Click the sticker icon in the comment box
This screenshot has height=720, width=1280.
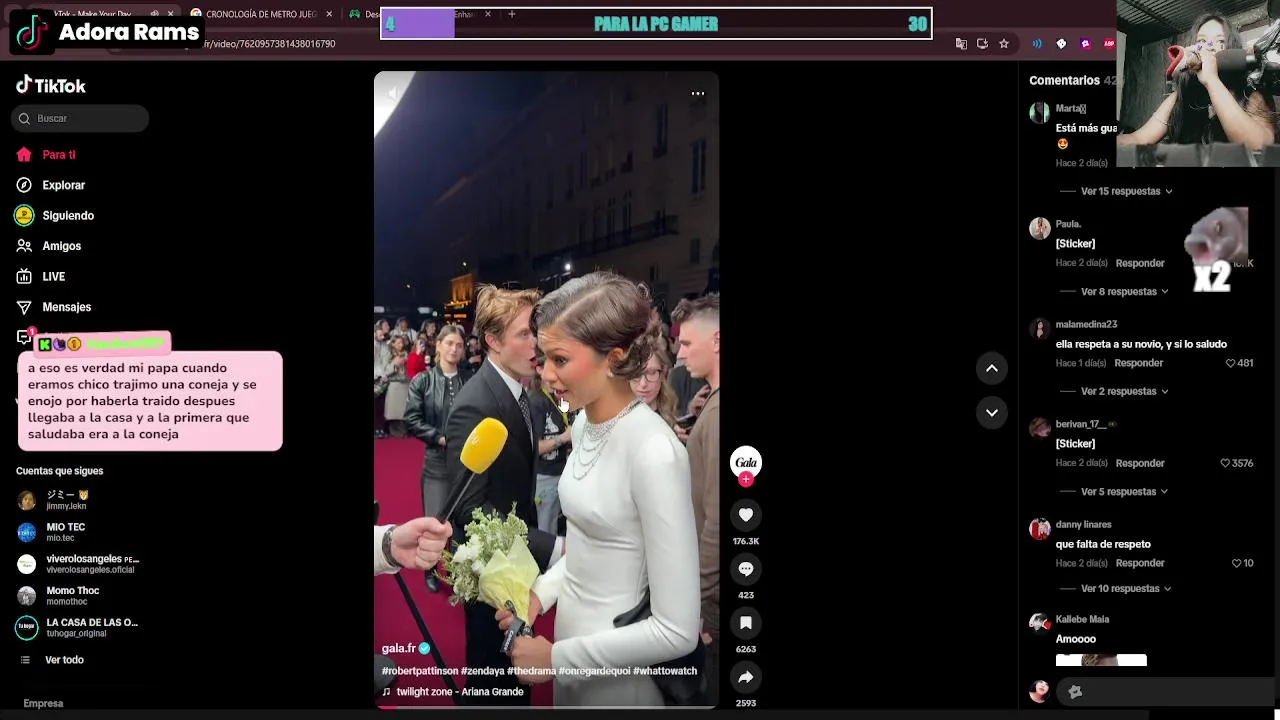(1075, 691)
